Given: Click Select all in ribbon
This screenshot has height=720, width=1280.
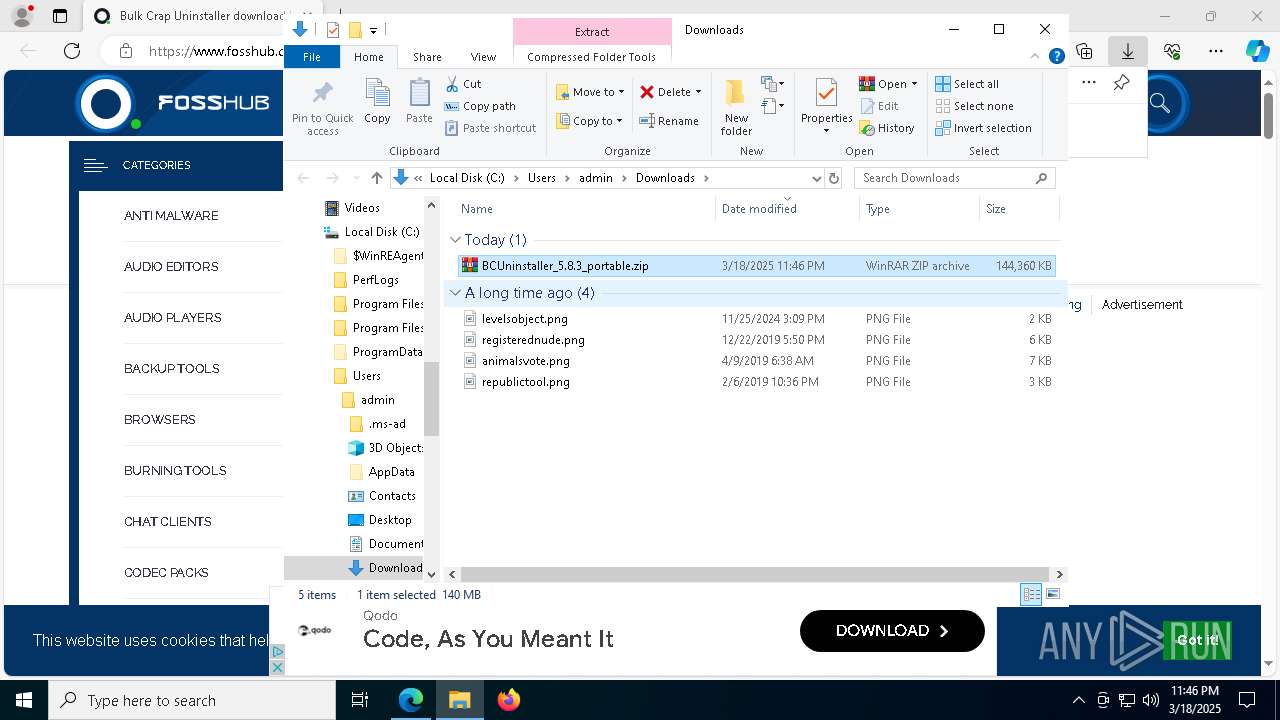Looking at the screenshot, I should click(x=967, y=84).
